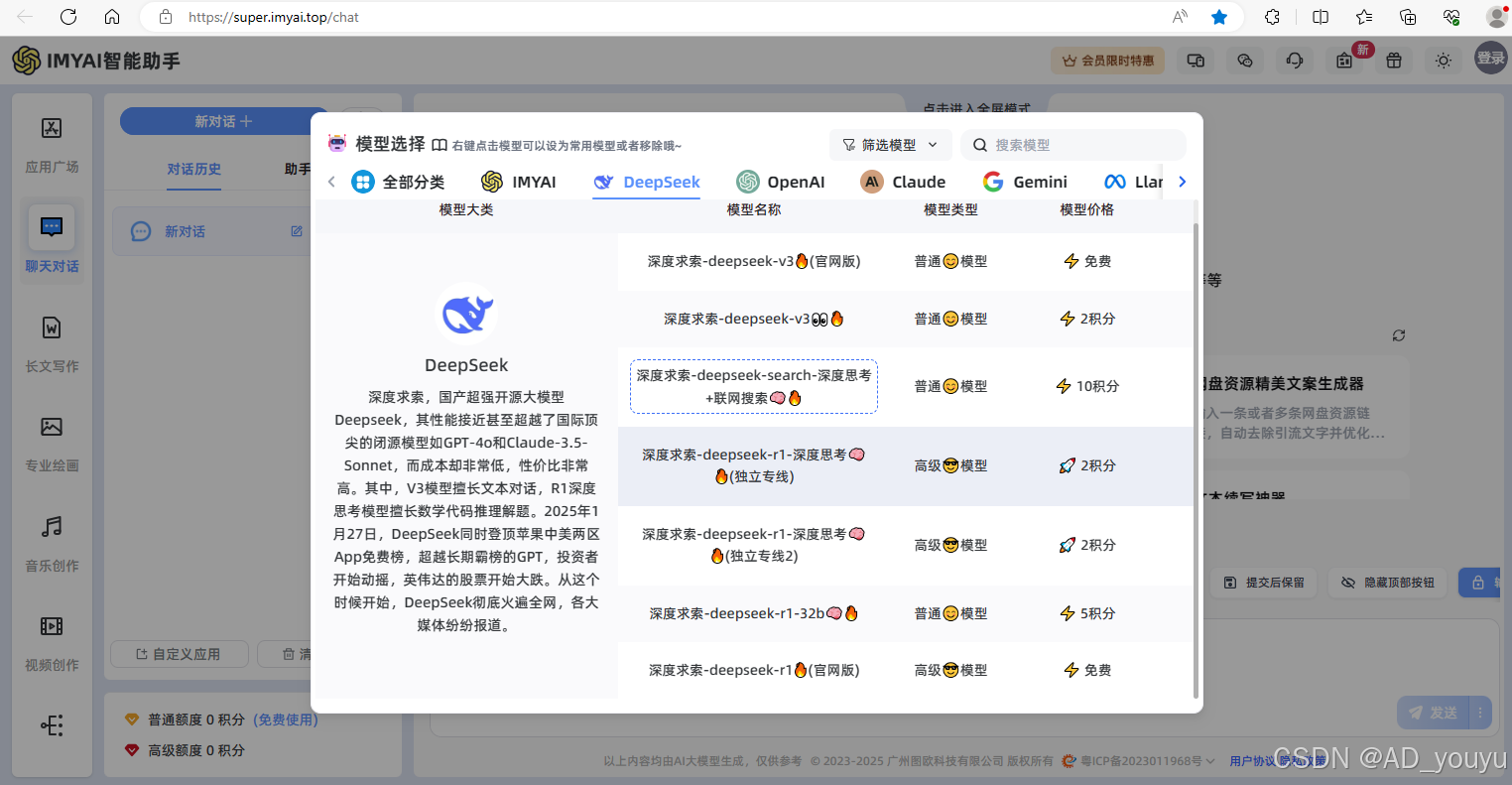The image size is (1512, 785).
Task: Select deepseek-r1-深度思考 (独立专线2) model
Action: 905,545
